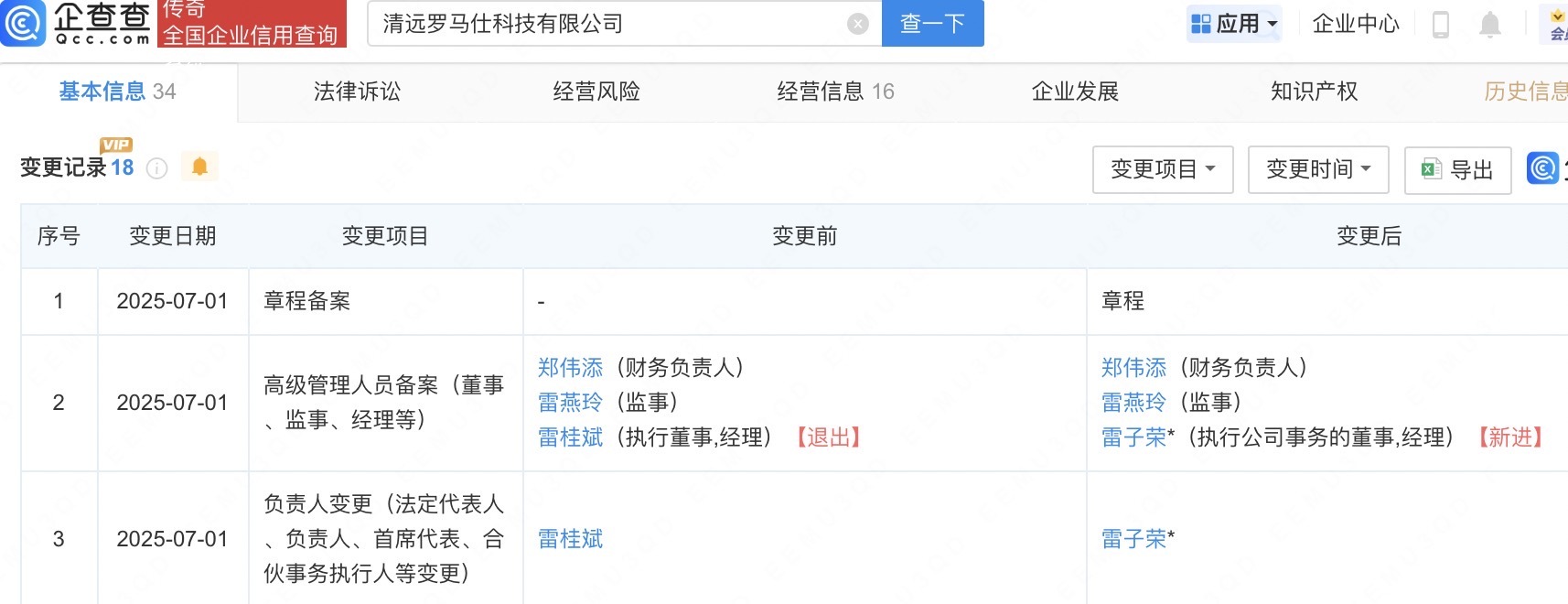Expand the 变更时间 filter dropdown

(x=1318, y=169)
